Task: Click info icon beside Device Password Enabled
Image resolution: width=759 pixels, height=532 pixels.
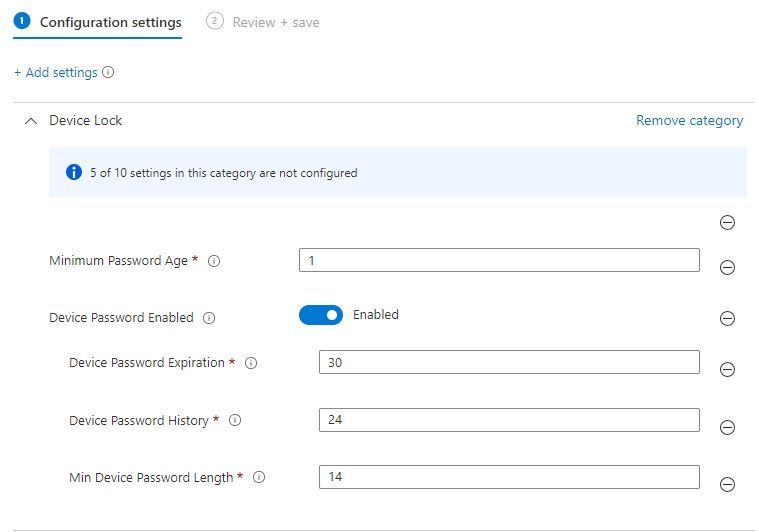Action: click(x=209, y=318)
